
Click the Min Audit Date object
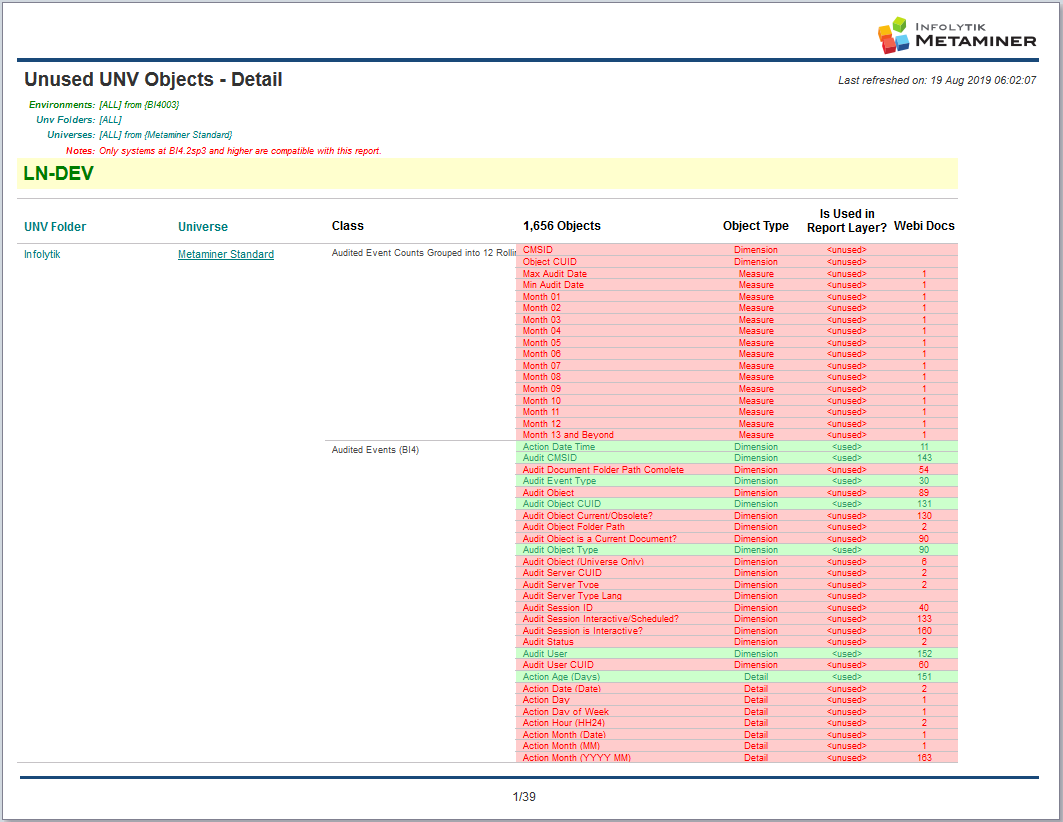pos(553,285)
